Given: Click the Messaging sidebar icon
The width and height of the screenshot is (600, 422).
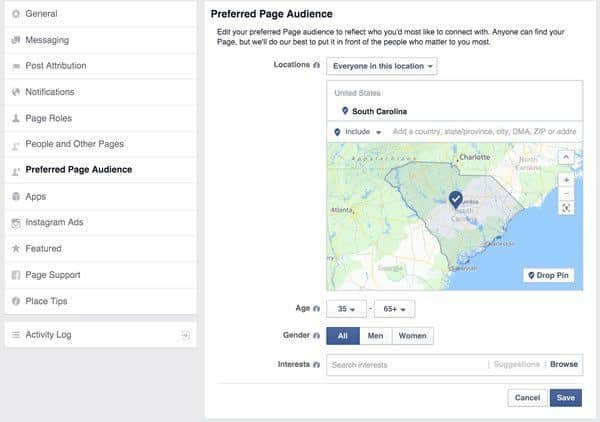Looking at the screenshot, I should click(x=16, y=40).
